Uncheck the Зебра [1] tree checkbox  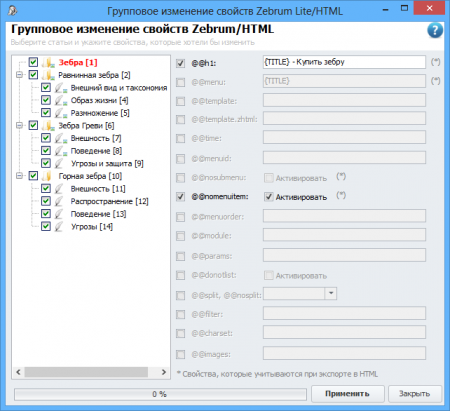[x=33, y=62]
